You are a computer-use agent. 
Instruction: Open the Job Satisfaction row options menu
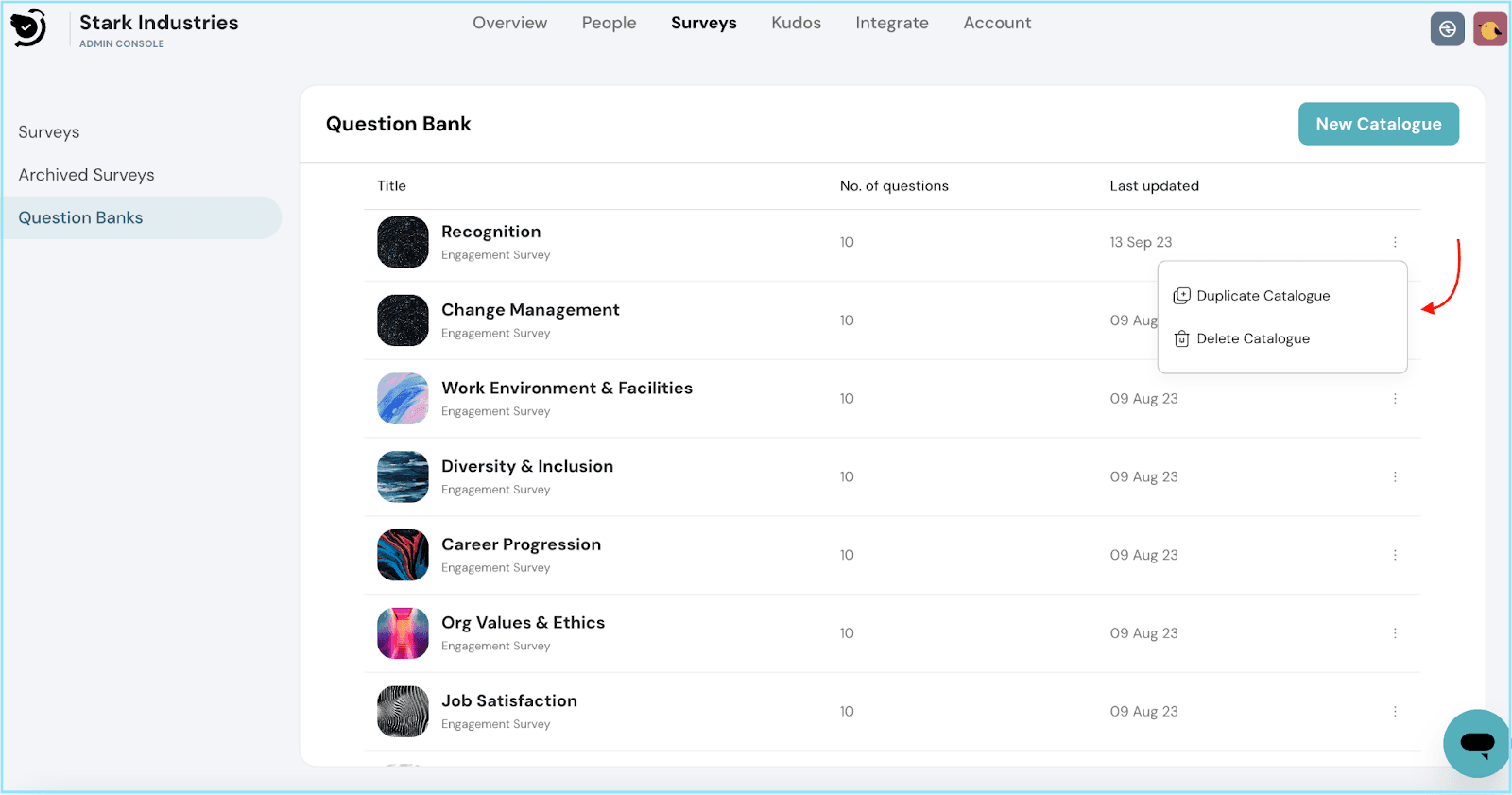click(x=1394, y=712)
